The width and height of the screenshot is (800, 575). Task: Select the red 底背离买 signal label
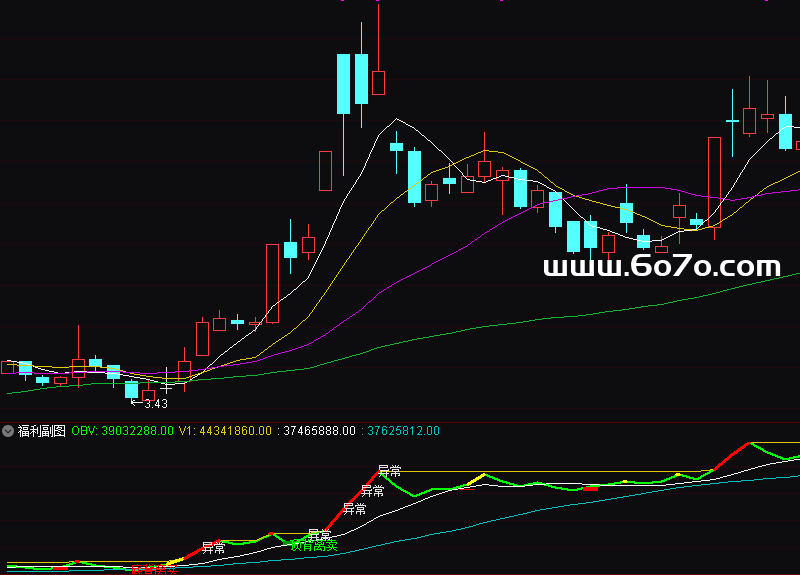[153, 569]
